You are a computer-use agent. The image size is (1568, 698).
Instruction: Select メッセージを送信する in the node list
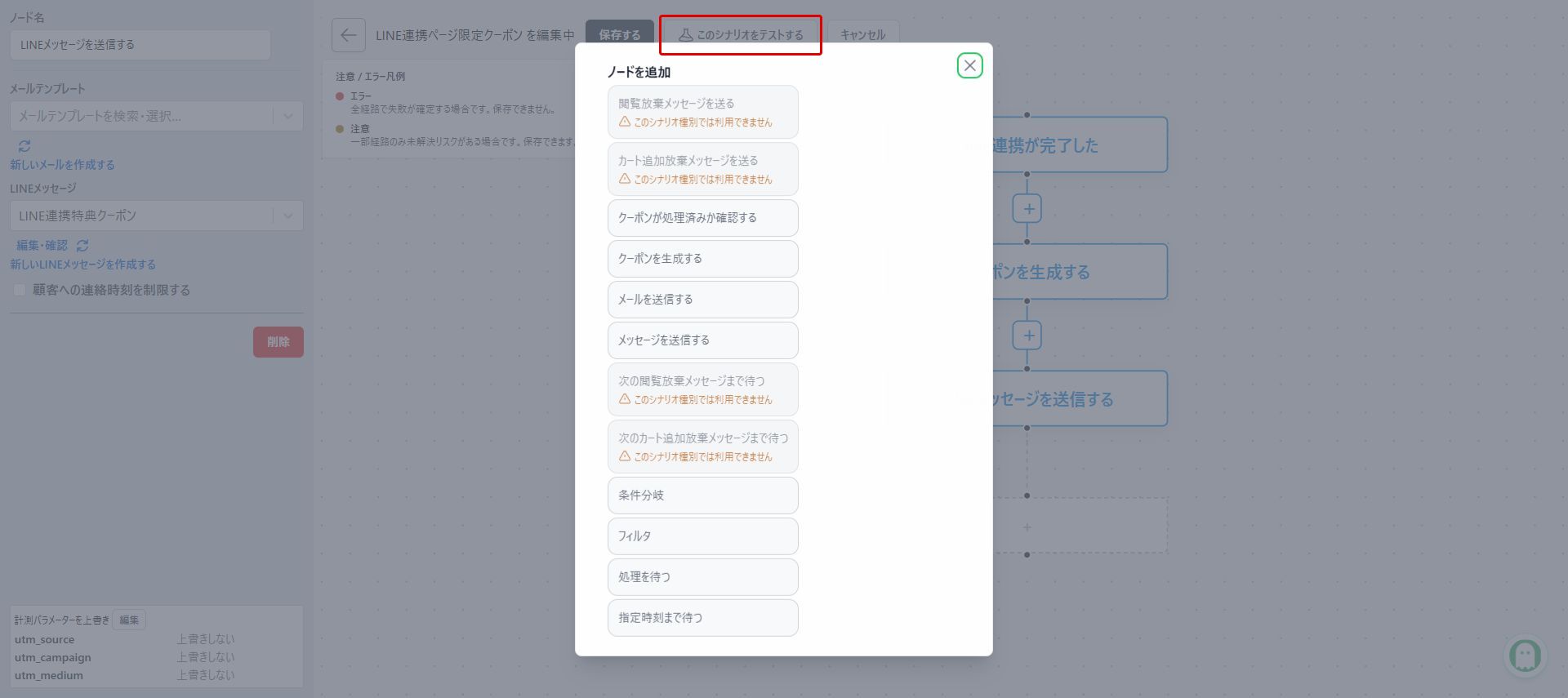702,340
